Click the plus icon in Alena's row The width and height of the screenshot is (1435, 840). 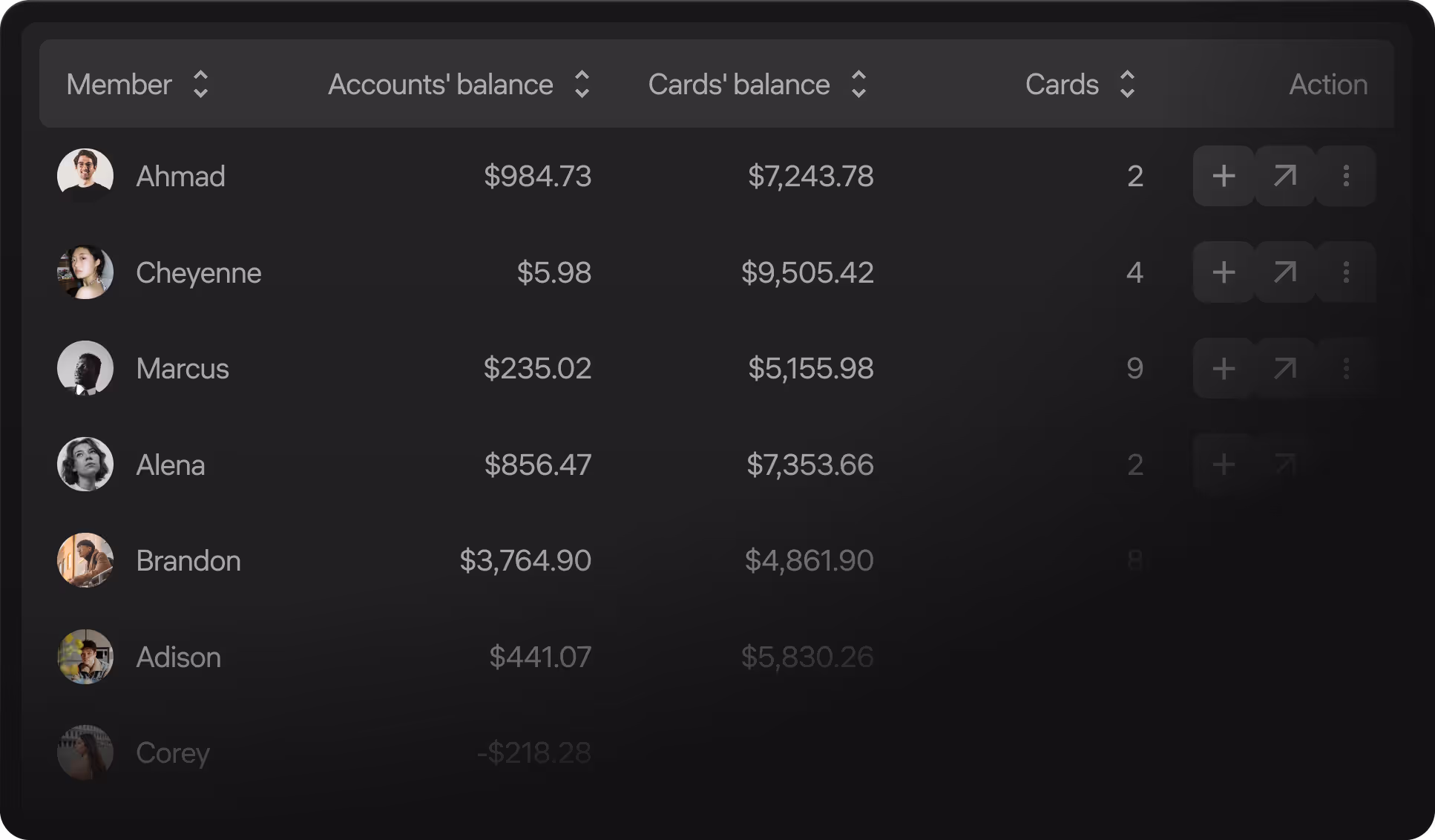coord(1224,465)
